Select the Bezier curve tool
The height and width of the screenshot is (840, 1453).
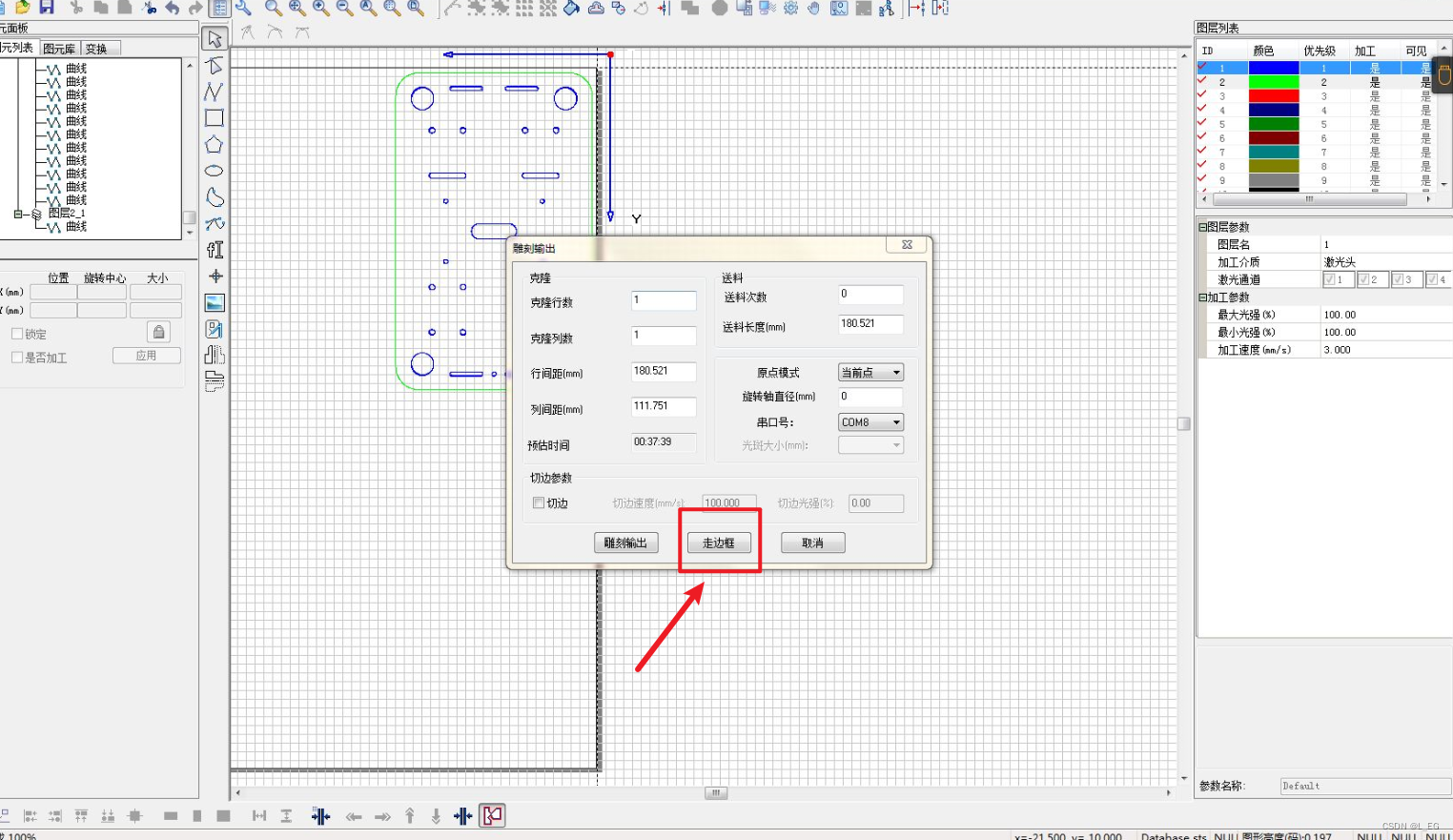pos(215,224)
